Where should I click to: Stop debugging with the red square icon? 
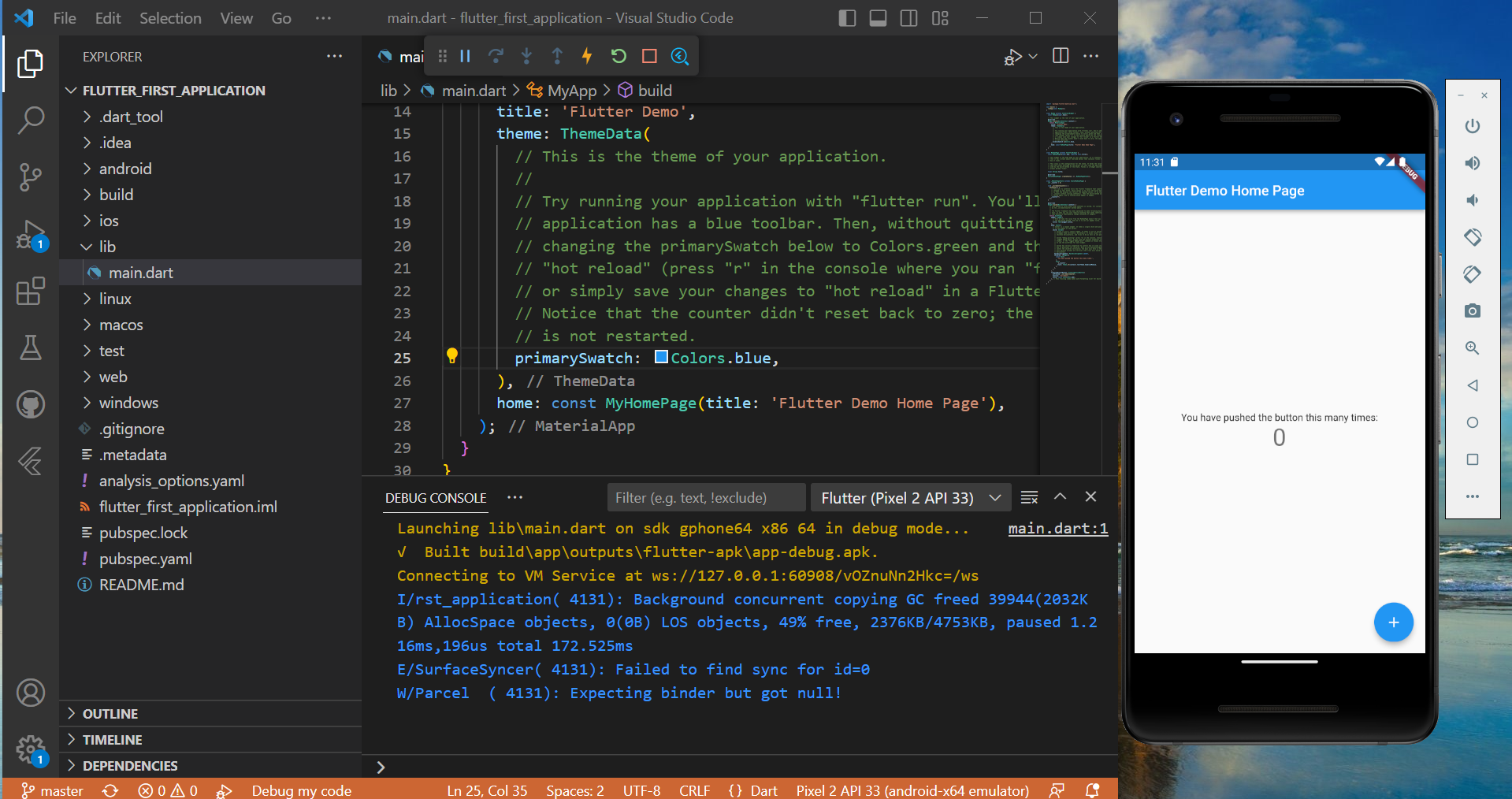(x=649, y=56)
